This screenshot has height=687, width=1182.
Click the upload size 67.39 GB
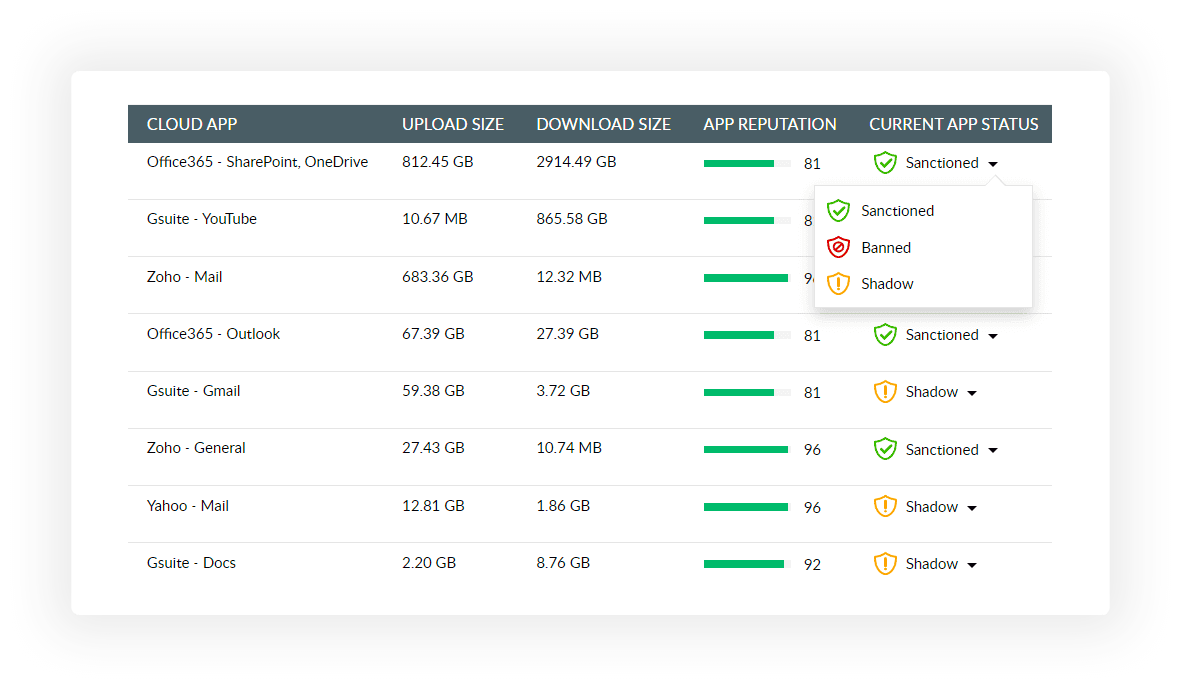(433, 334)
